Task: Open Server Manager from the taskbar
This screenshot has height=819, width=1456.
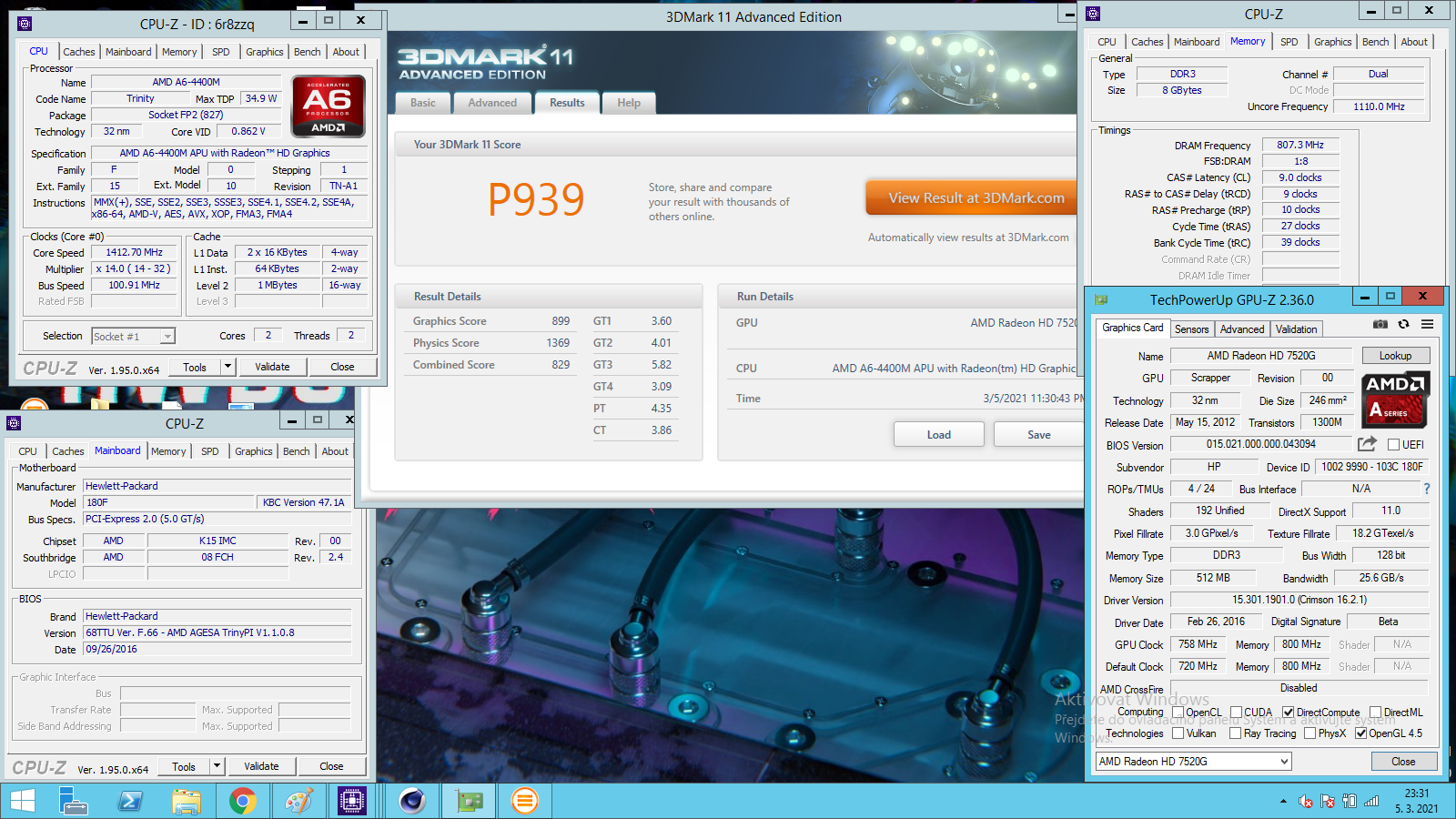Action: click(x=74, y=801)
